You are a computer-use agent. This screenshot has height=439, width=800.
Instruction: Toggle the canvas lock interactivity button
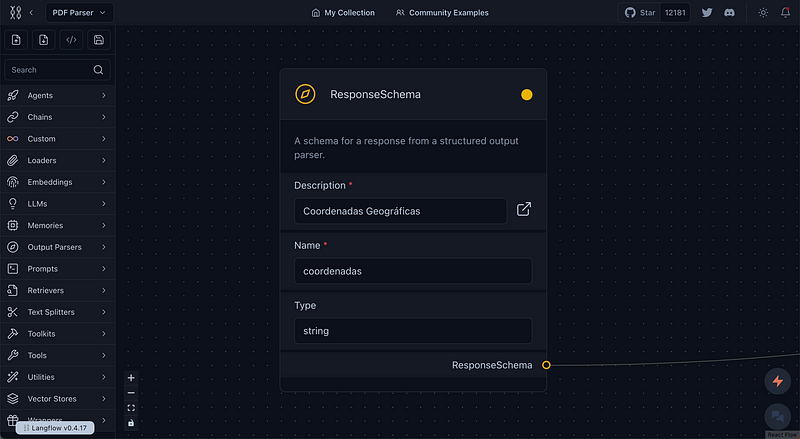[131, 423]
